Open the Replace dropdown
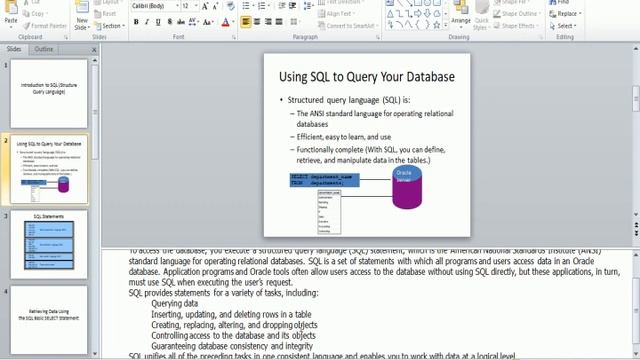Screen dimensions: 640x360 pyautogui.click(x=580, y=13)
